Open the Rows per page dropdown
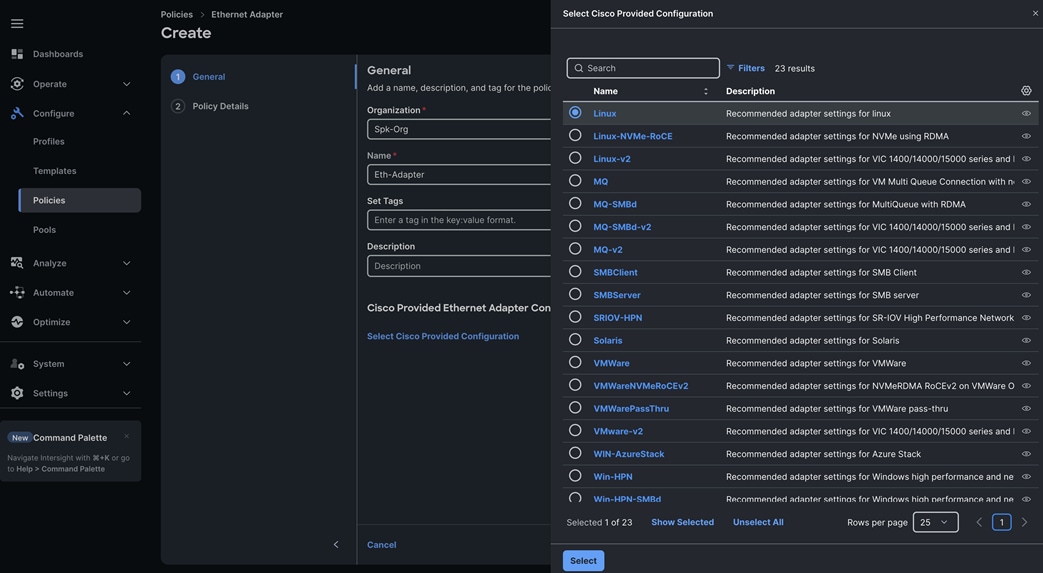This screenshot has width=1043, height=573. click(935, 522)
